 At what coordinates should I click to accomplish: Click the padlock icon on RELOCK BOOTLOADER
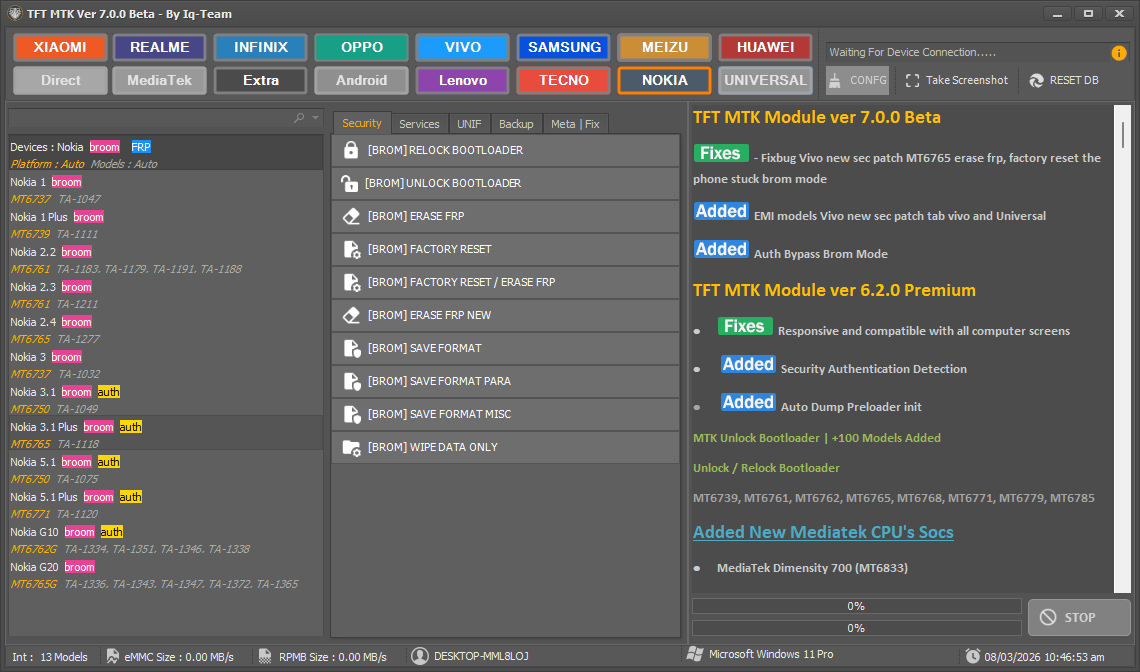pyautogui.click(x=350, y=150)
